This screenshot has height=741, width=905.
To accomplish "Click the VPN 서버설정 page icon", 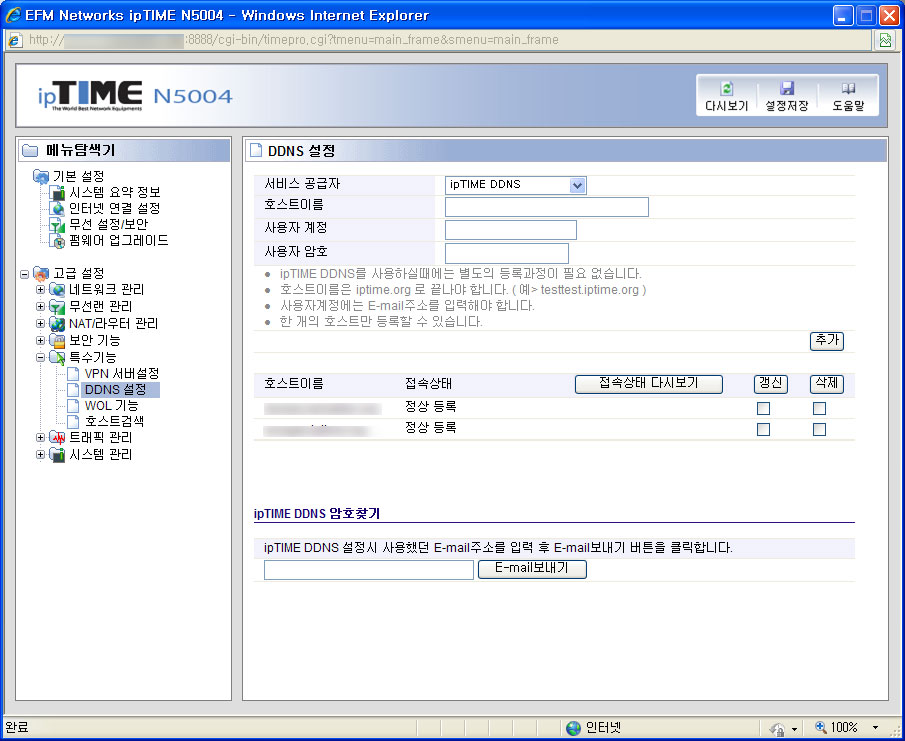I will pyautogui.click(x=73, y=373).
